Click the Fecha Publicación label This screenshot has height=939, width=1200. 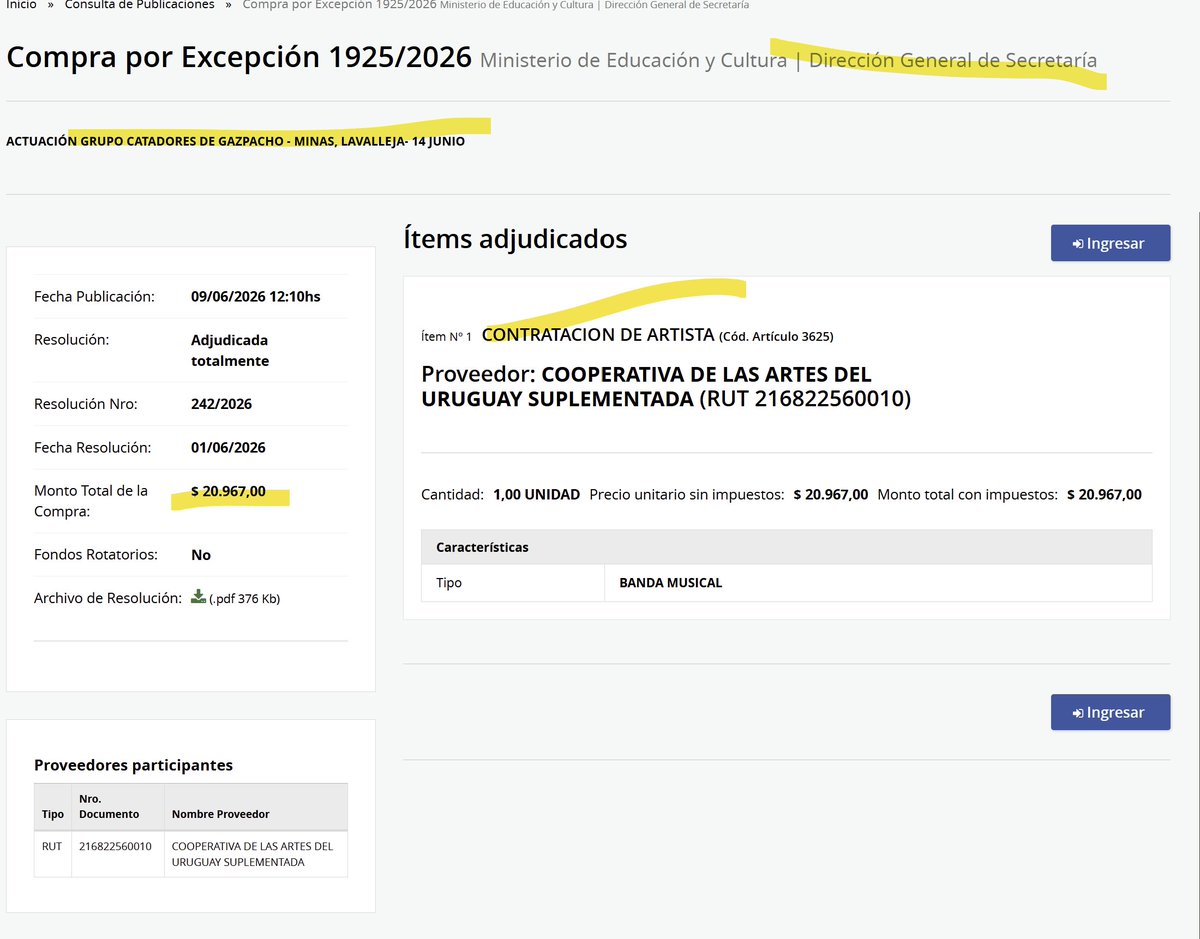(x=94, y=297)
